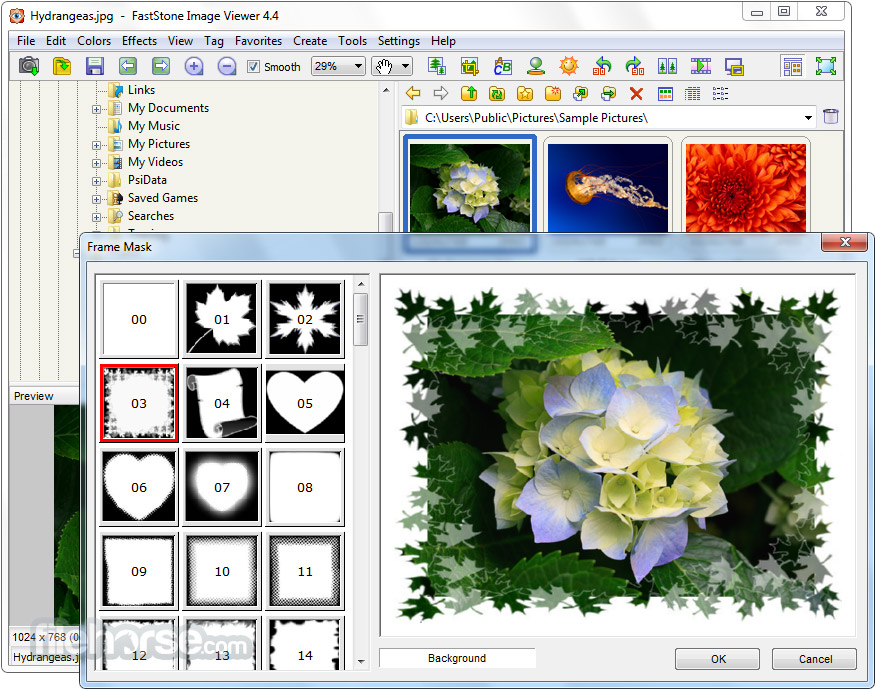Go to next image with green right arrow
This screenshot has width=876, height=690.
click(x=161, y=66)
